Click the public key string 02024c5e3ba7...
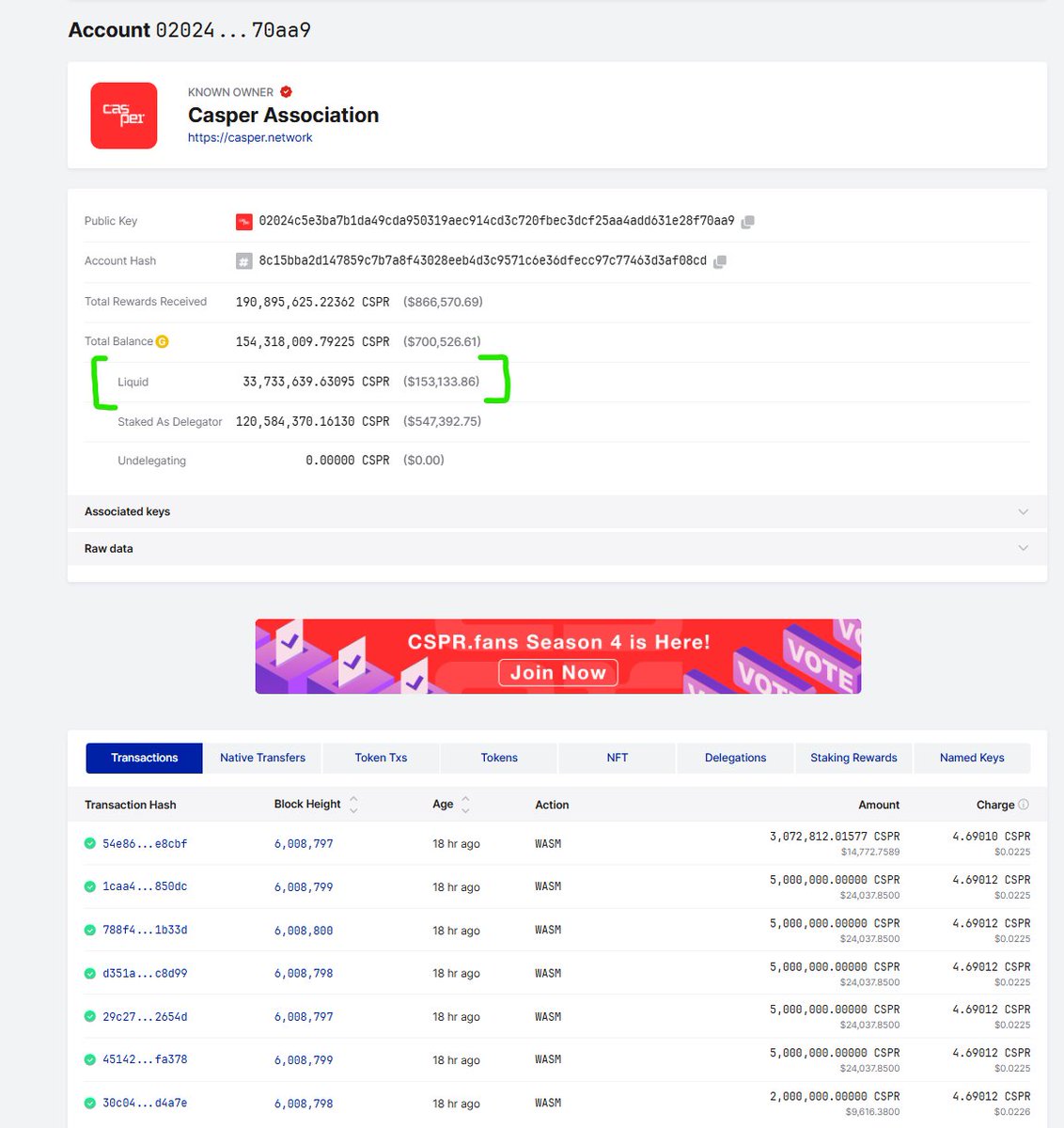 click(496, 221)
